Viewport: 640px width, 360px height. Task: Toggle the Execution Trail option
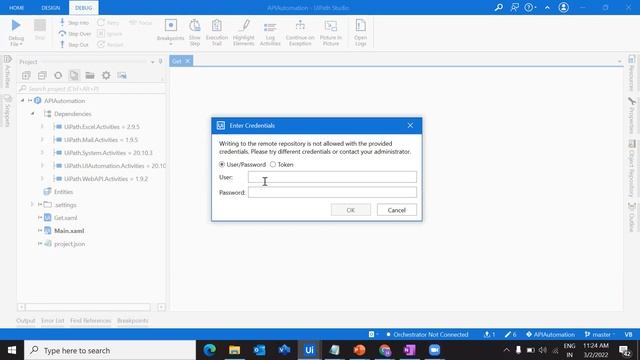pyautogui.click(x=217, y=32)
